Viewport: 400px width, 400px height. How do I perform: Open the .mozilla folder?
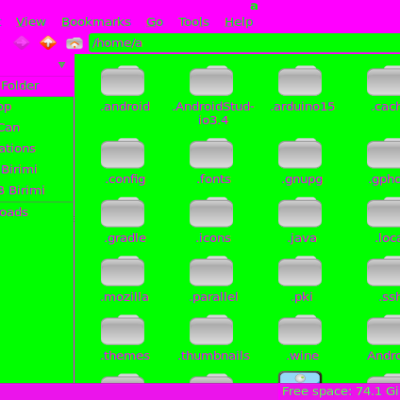click(x=123, y=271)
